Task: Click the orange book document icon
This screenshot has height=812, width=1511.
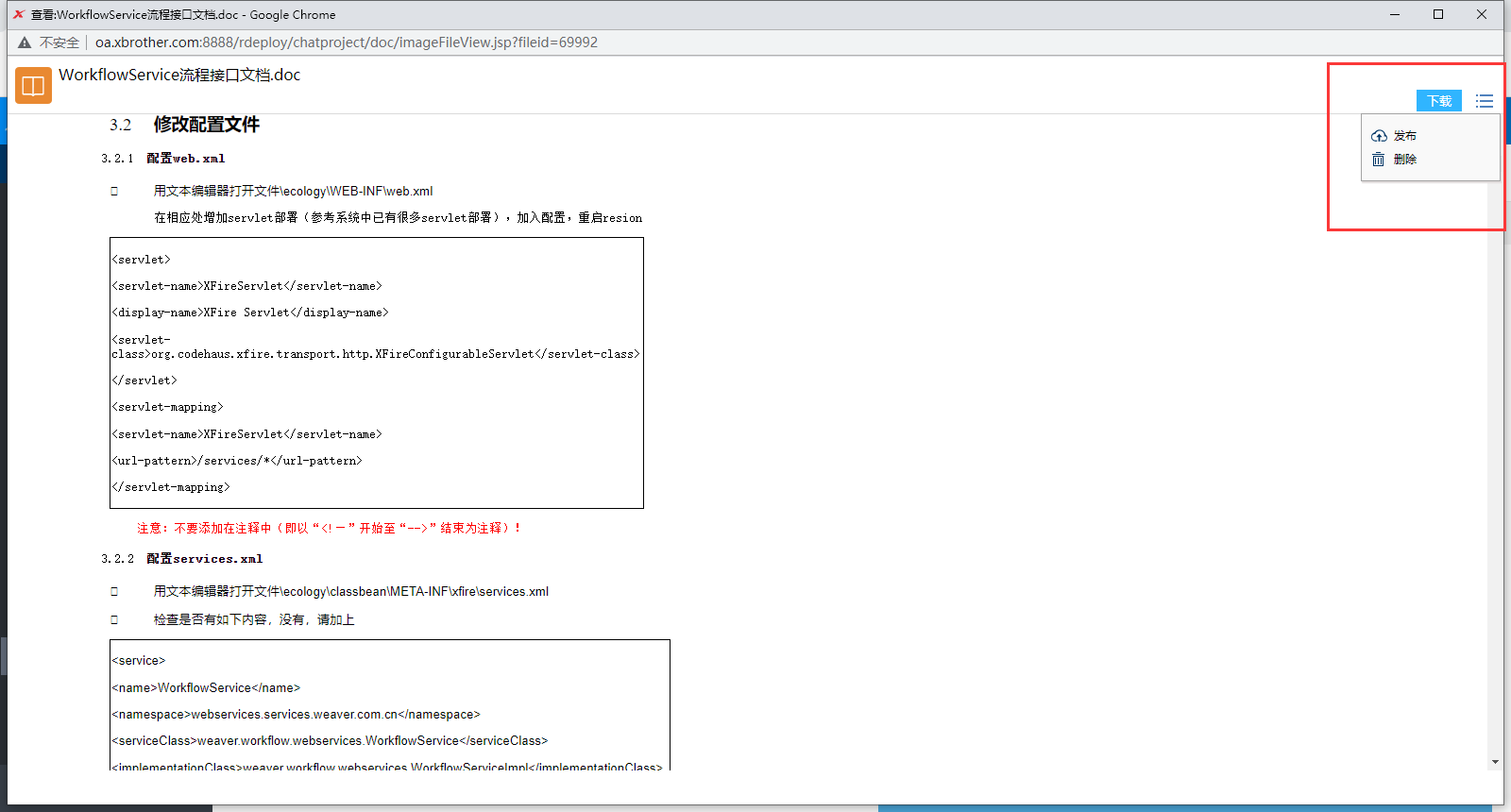Action: coord(33,85)
